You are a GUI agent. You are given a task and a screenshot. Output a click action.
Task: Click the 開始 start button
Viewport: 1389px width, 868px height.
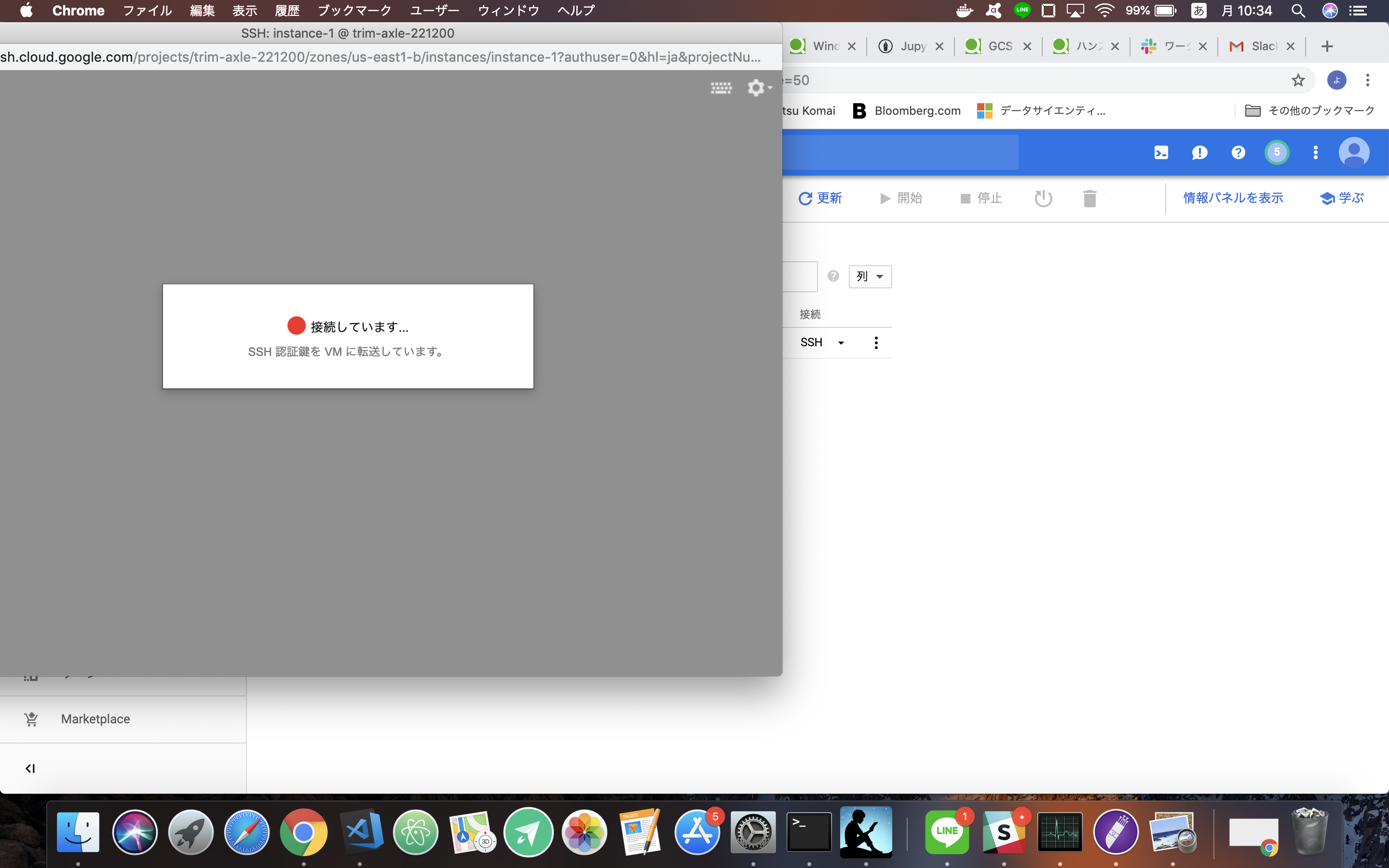click(x=901, y=198)
